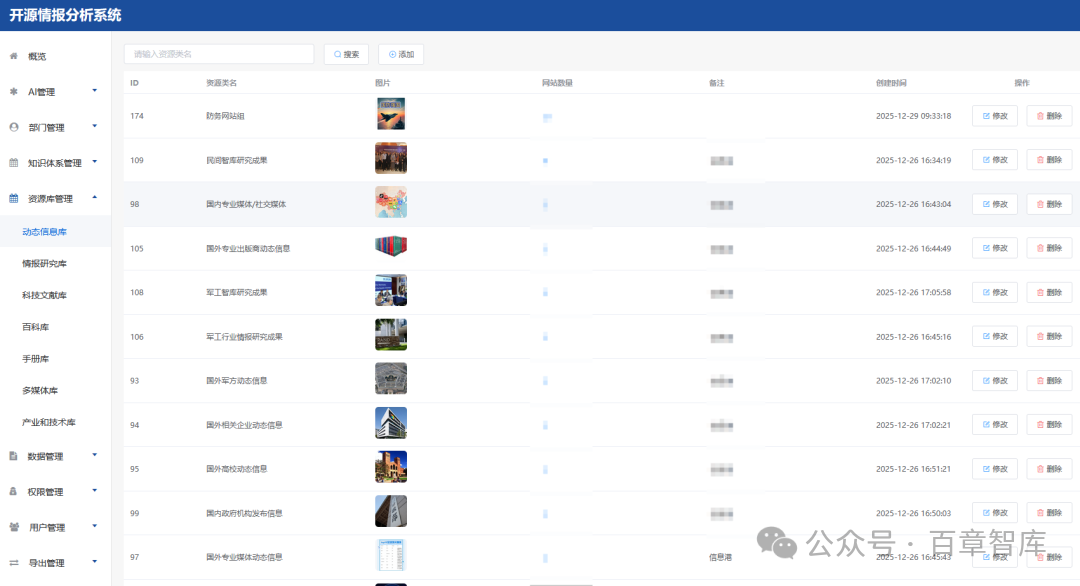Click the home icon beside 概览
This screenshot has height=586, width=1080.
13,56
